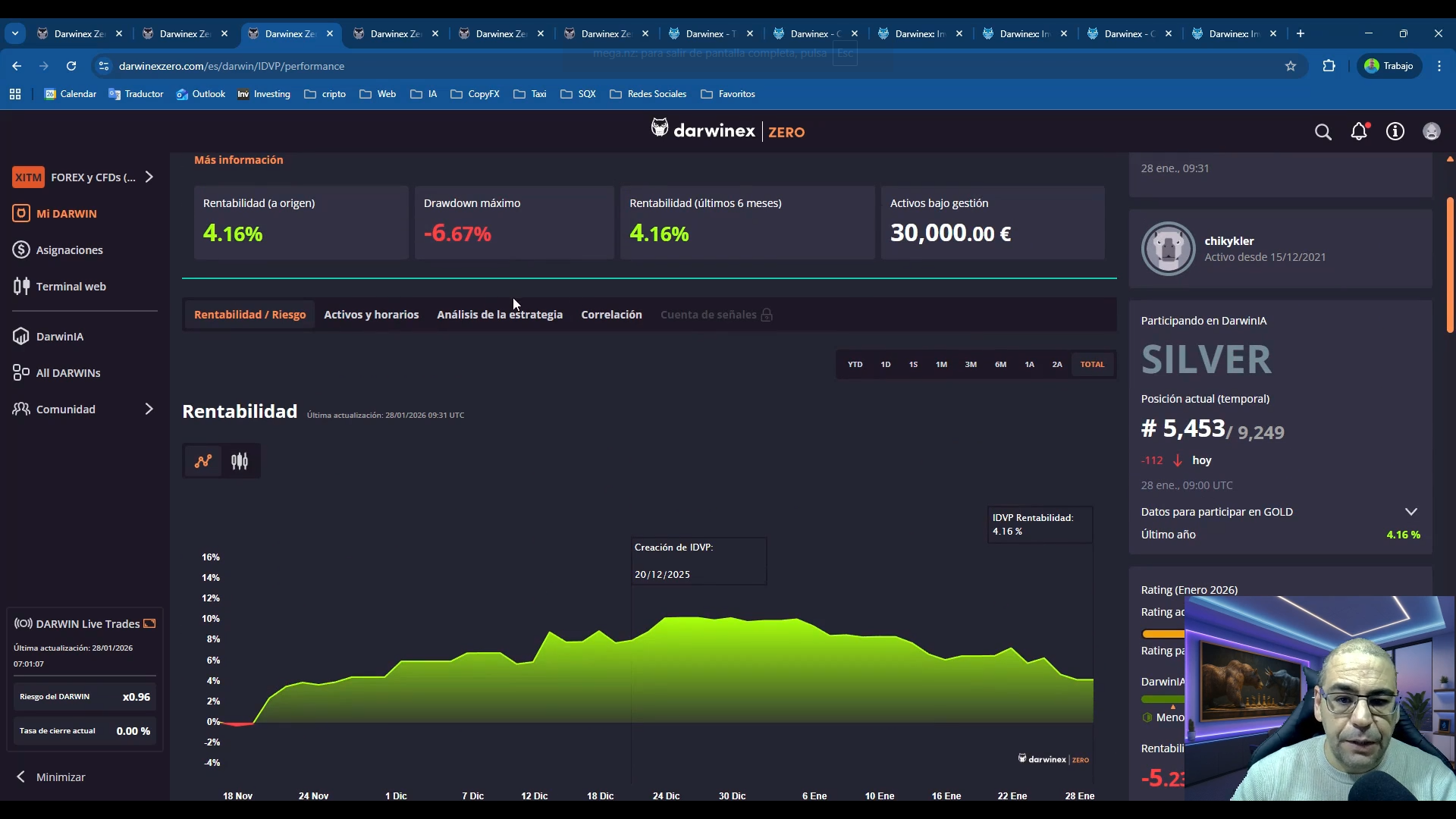Screen dimensions: 1456x819
Task: Select the TOTAL timeframe
Action: [x=1092, y=365]
